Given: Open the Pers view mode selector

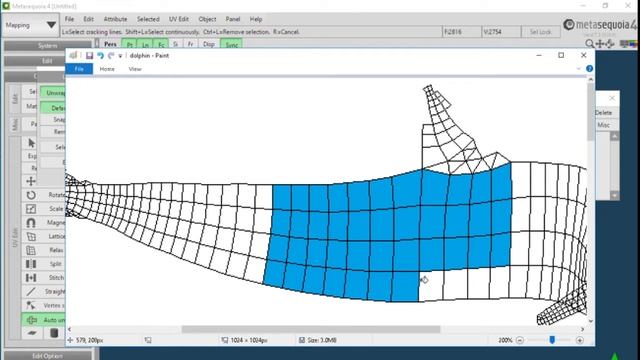Looking at the screenshot, I should click(x=110, y=44).
